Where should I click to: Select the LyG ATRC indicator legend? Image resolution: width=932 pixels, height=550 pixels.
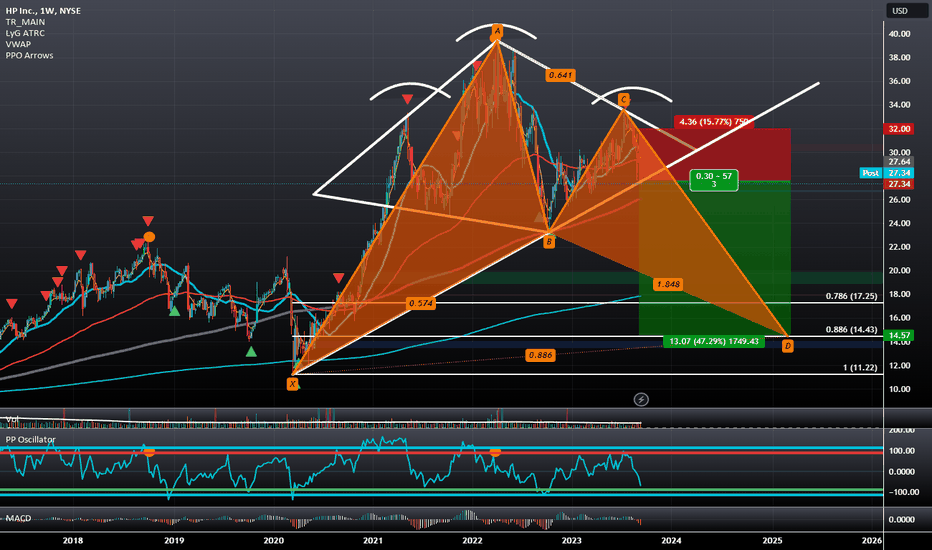point(26,33)
